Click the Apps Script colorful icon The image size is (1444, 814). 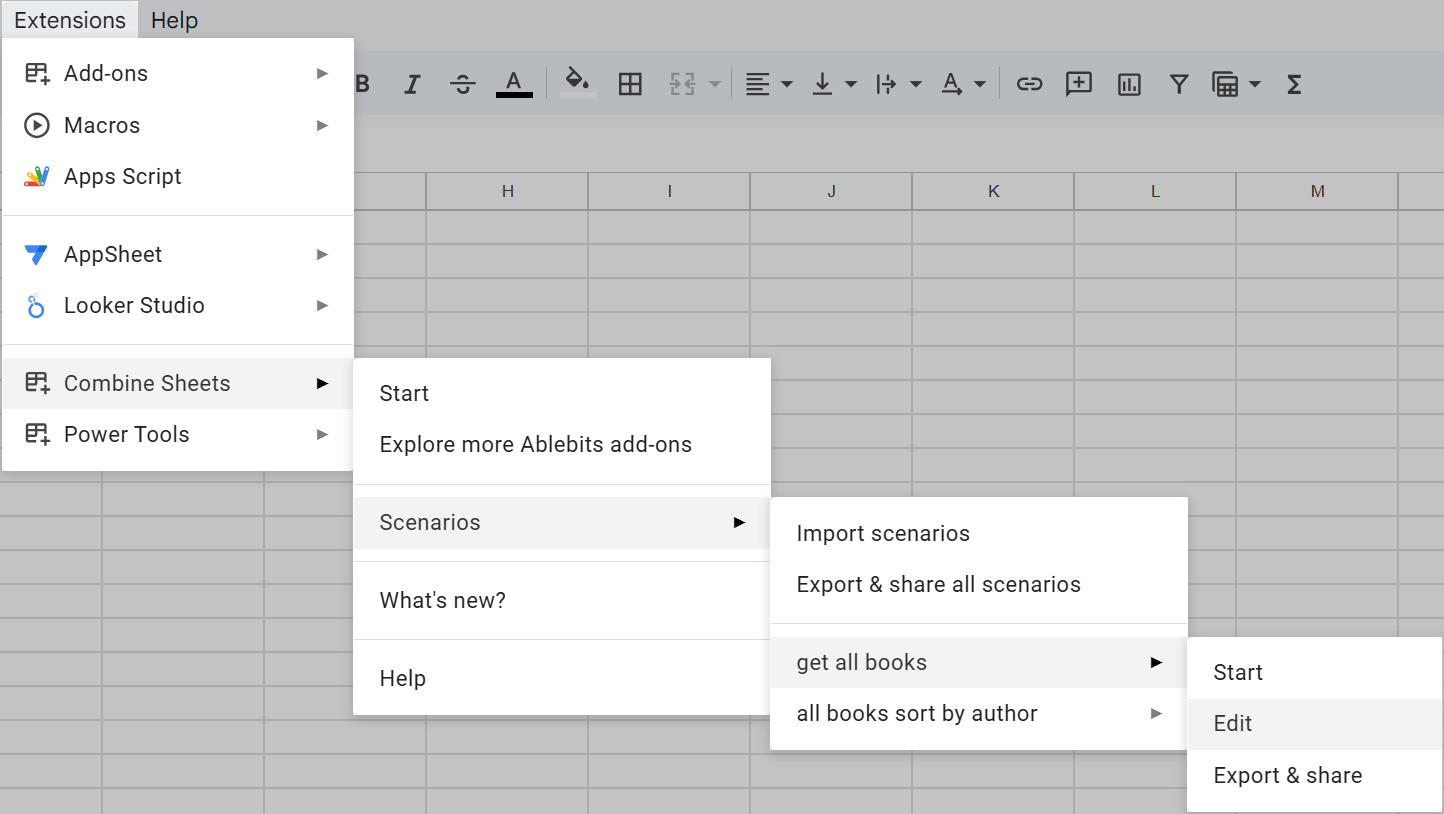click(37, 177)
